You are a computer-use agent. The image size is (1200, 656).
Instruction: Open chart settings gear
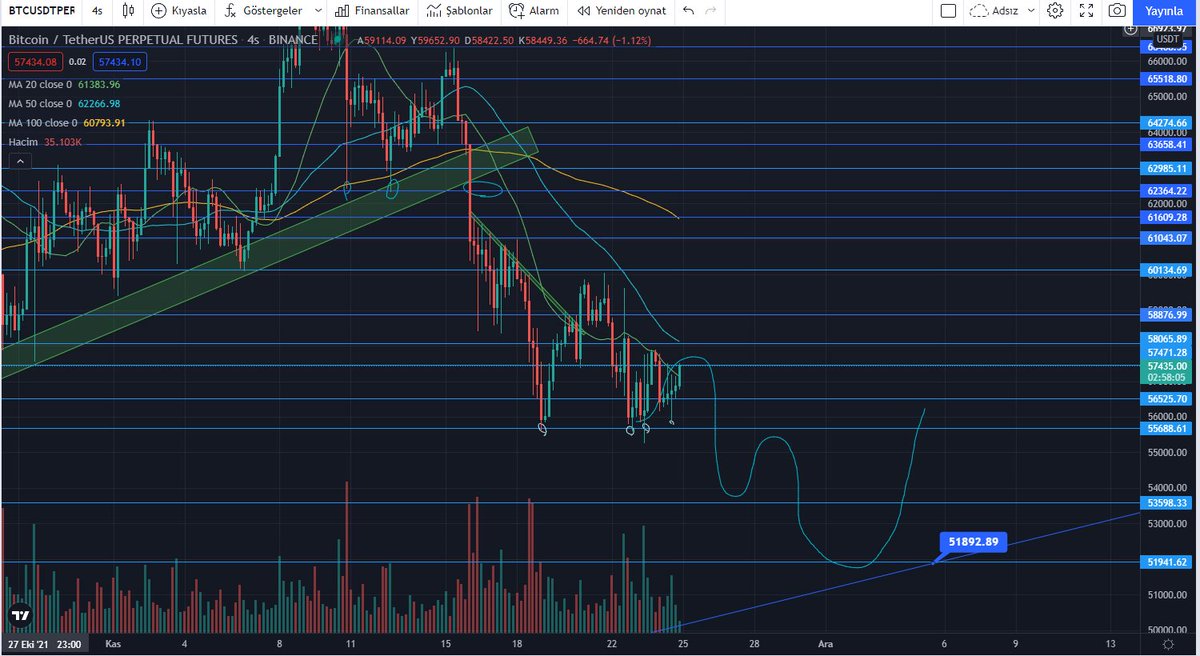click(x=1055, y=11)
